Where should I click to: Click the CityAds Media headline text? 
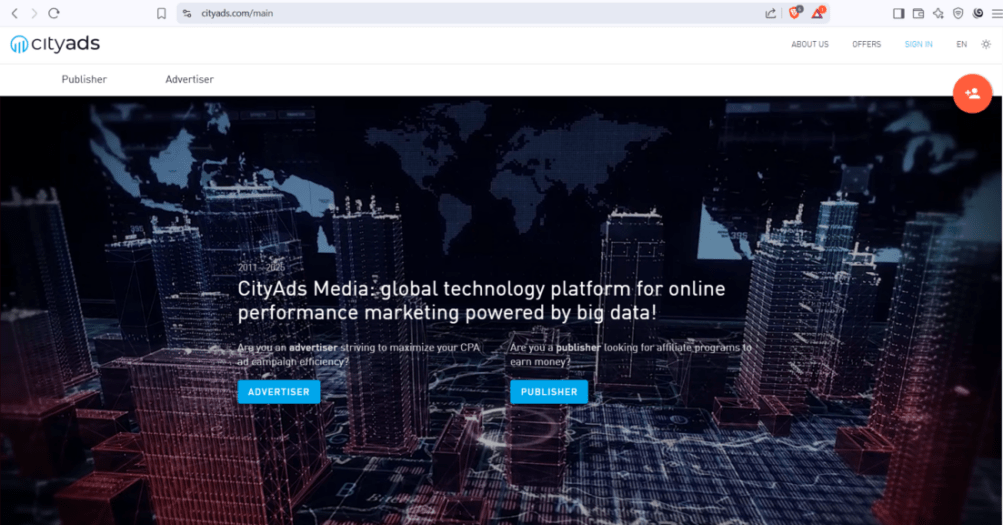point(482,301)
